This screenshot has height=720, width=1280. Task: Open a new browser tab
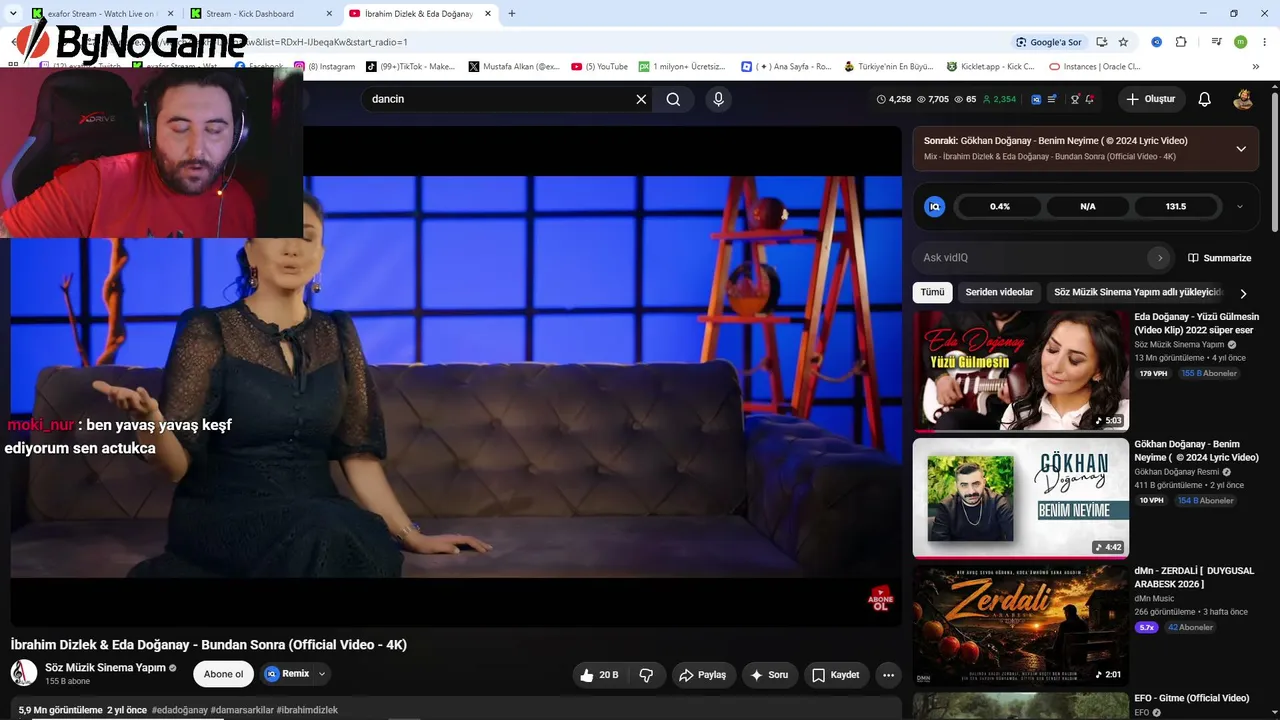point(512,14)
